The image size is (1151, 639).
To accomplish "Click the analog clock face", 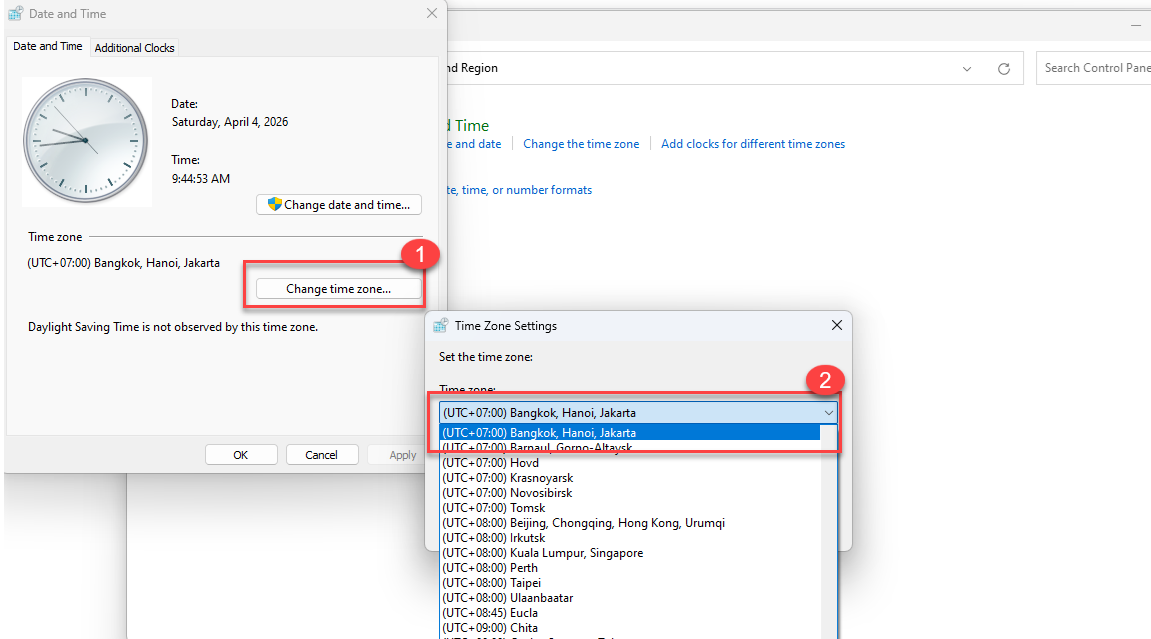I will [86, 141].
